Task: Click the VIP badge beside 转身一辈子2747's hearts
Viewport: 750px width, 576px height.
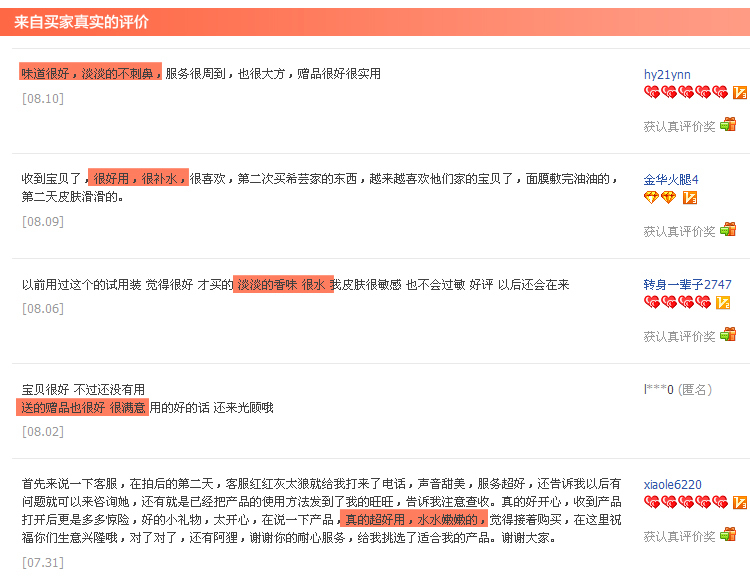Action: (722, 302)
